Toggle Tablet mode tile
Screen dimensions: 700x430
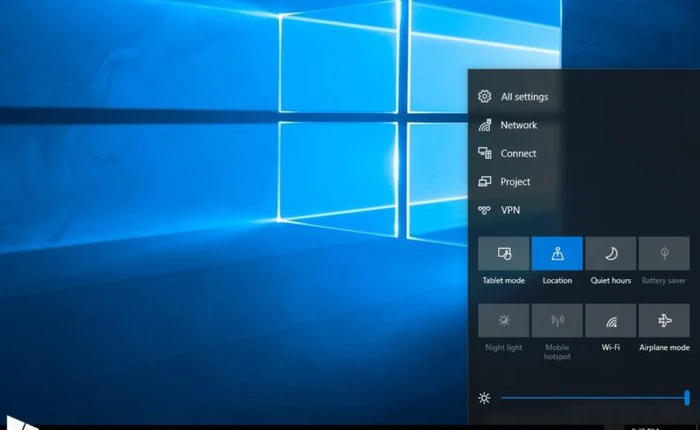[504, 254]
